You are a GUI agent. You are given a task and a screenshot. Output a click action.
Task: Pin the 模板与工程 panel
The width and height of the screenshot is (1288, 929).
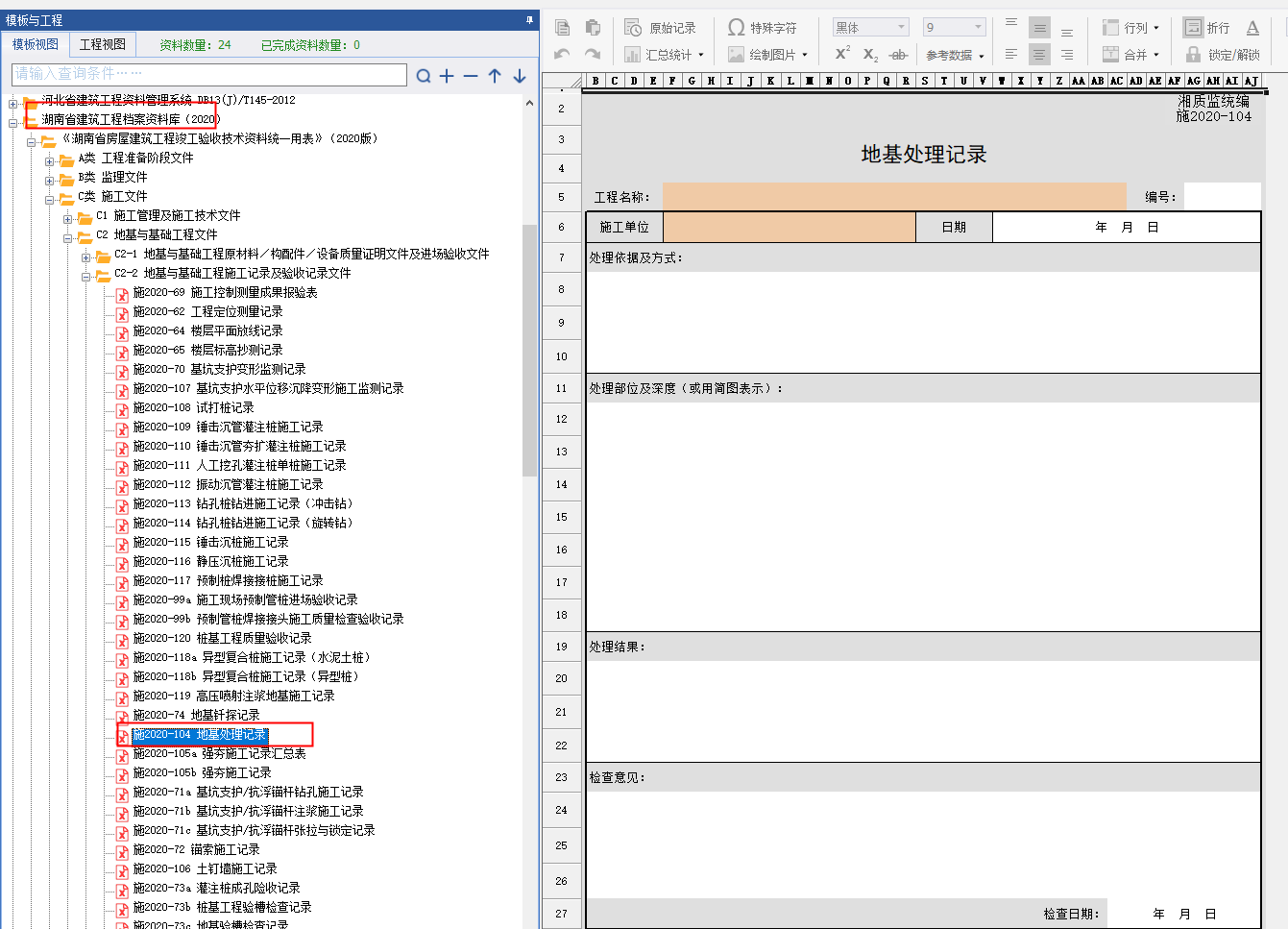[x=529, y=19]
